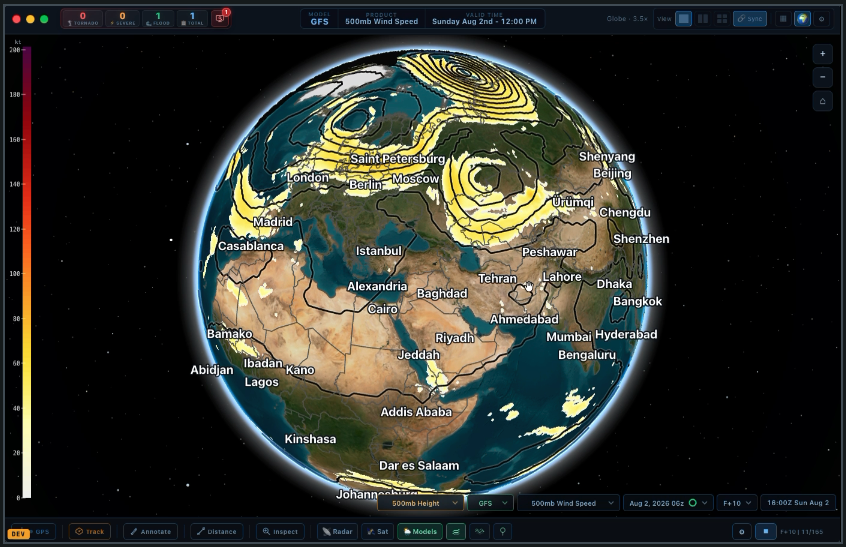Zoom in with the plus button
Image resolution: width=846 pixels, height=547 pixels.
(822, 53)
